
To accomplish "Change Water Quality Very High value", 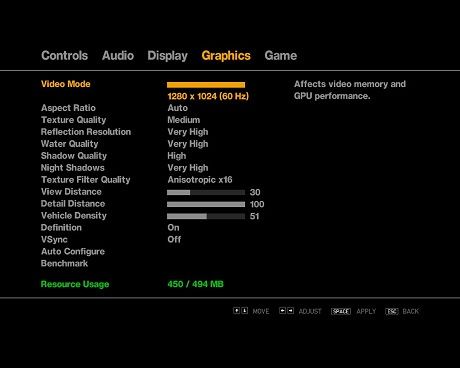I will [x=188, y=144].
